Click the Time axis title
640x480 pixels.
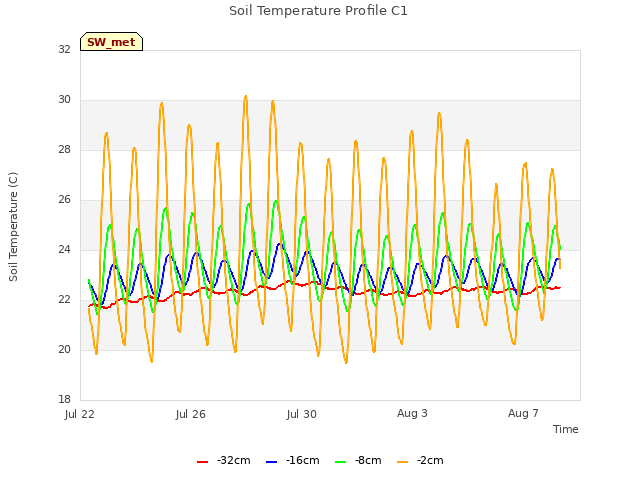[x=565, y=429]
